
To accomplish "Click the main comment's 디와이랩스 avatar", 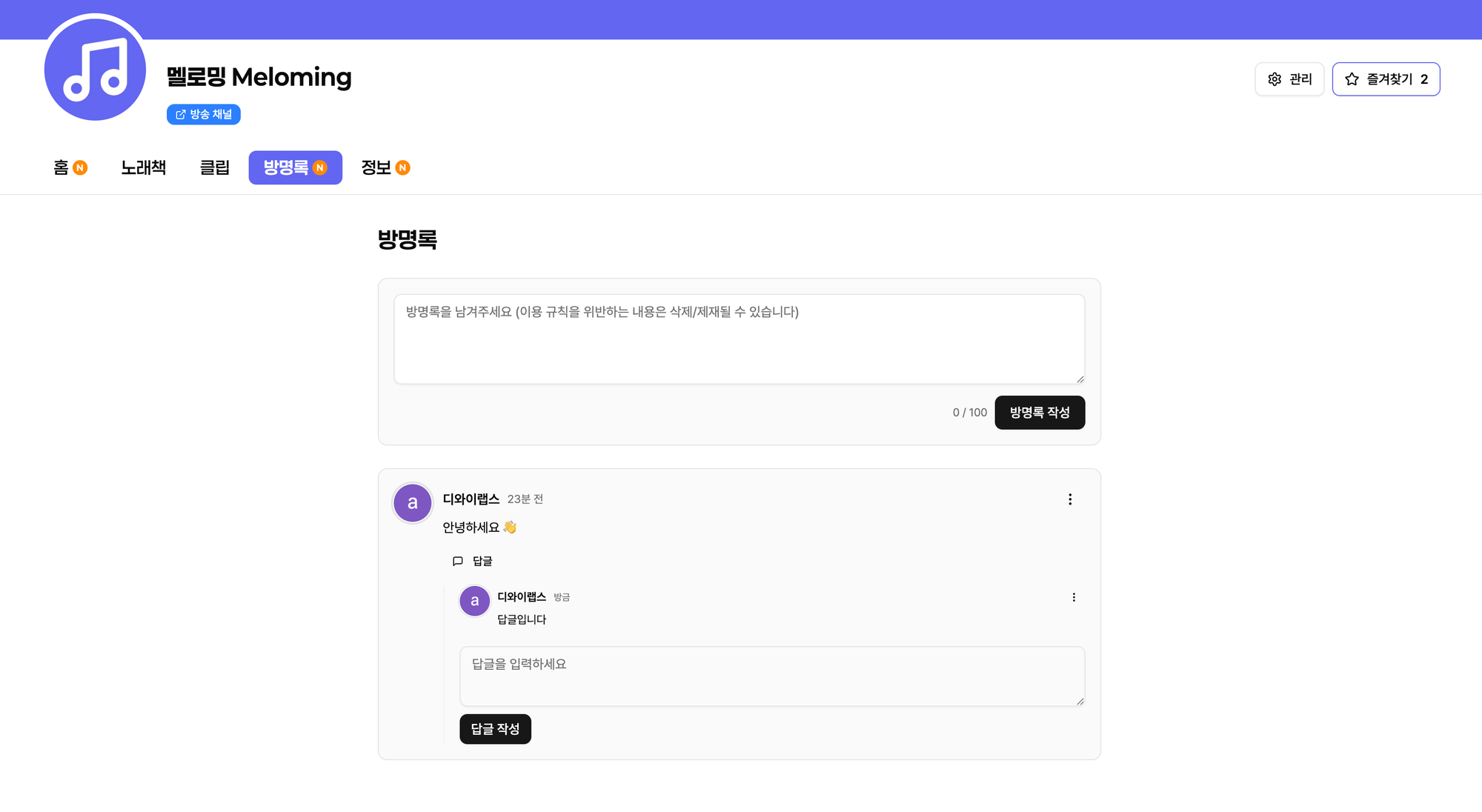I will [x=413, y=503].
